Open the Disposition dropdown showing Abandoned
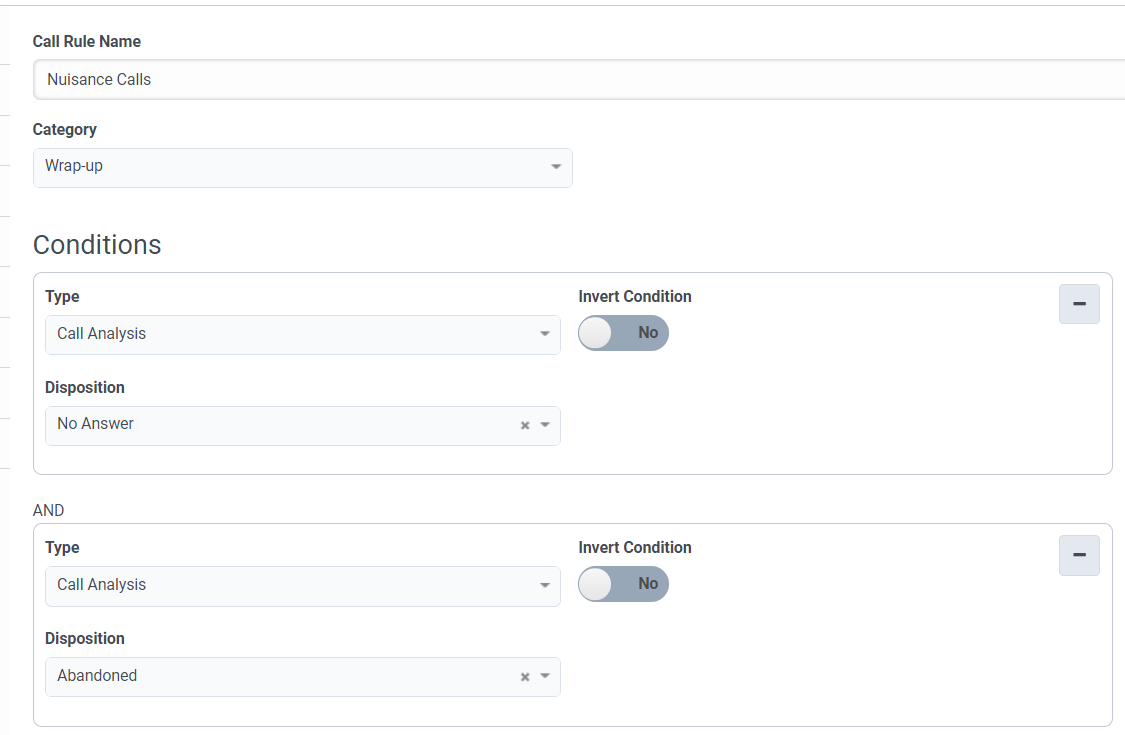This screenshot has height=735, width=1125. [280, 676]
